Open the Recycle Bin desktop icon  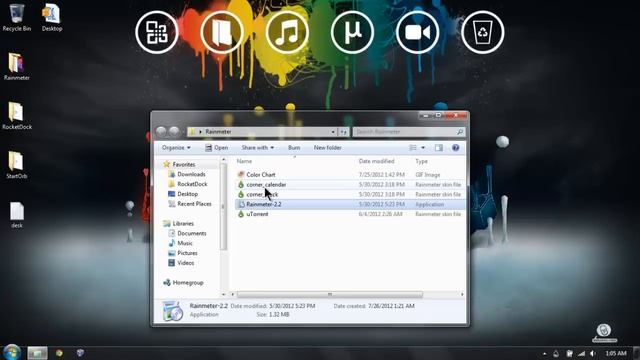16,18
